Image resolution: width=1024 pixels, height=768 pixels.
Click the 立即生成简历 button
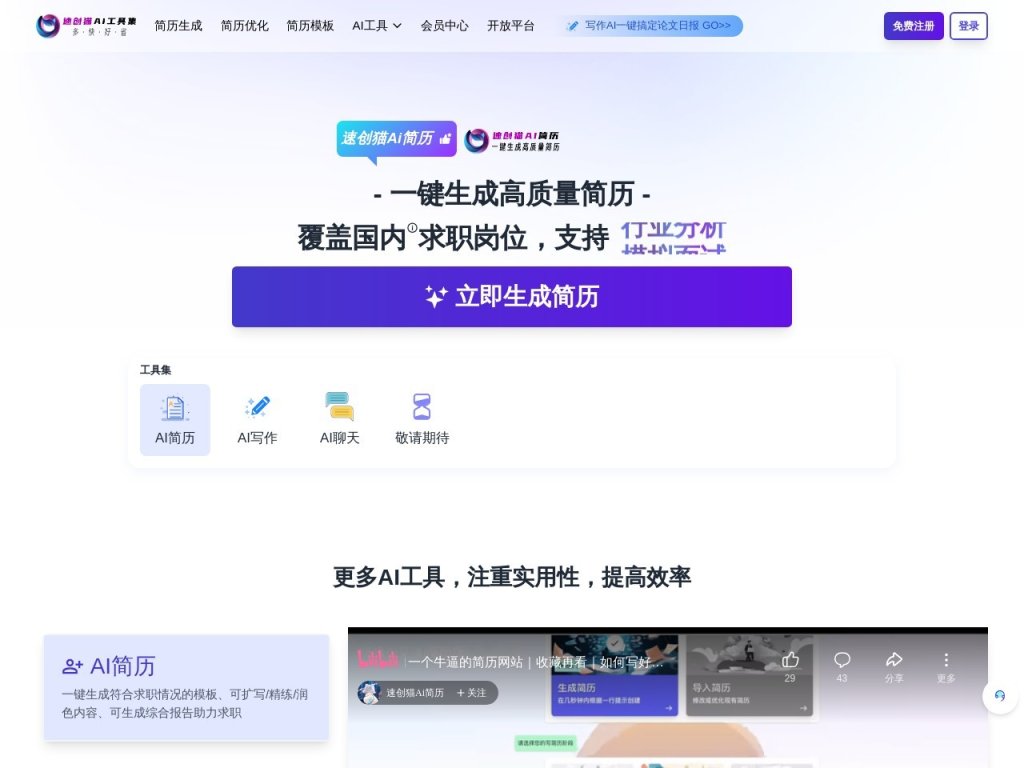512,296
